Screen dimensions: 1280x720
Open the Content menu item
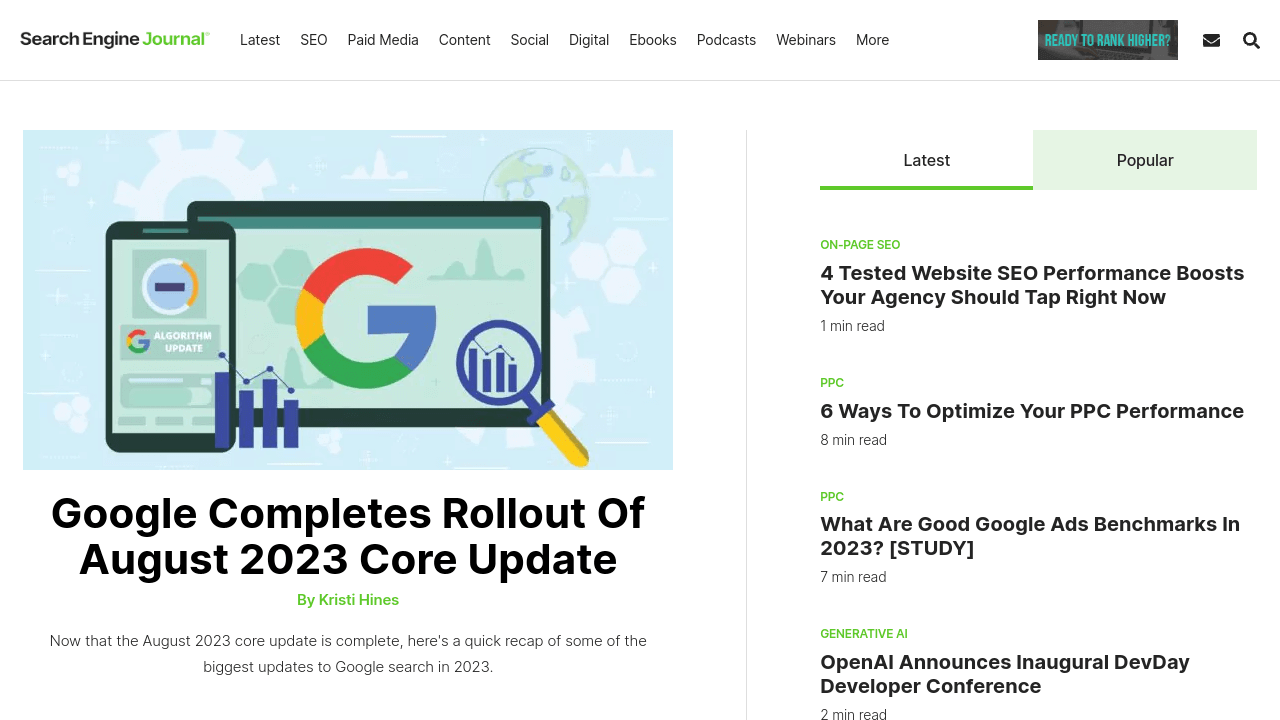point(465,40)
